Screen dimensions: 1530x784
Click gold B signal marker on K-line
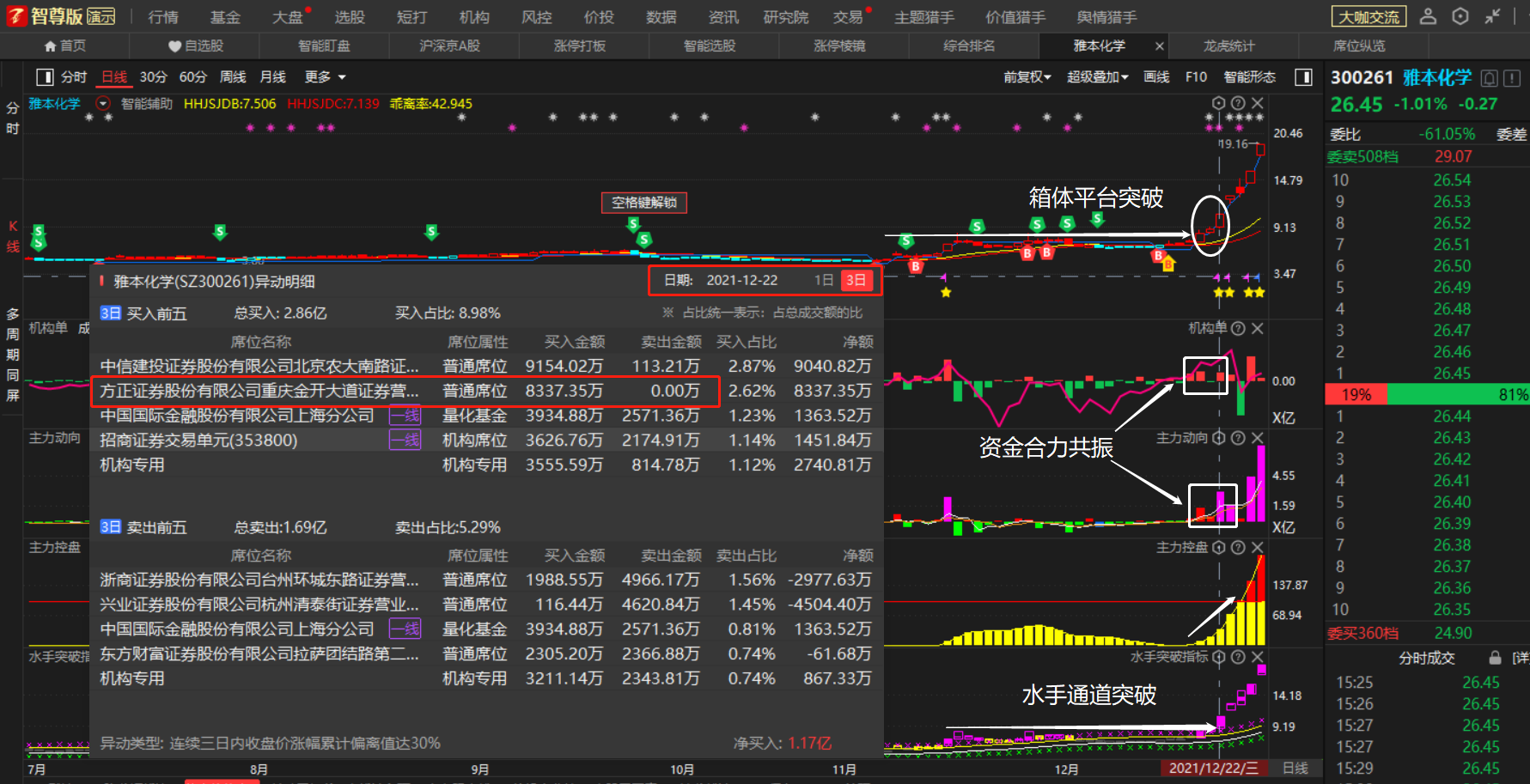click(1168, 265)
